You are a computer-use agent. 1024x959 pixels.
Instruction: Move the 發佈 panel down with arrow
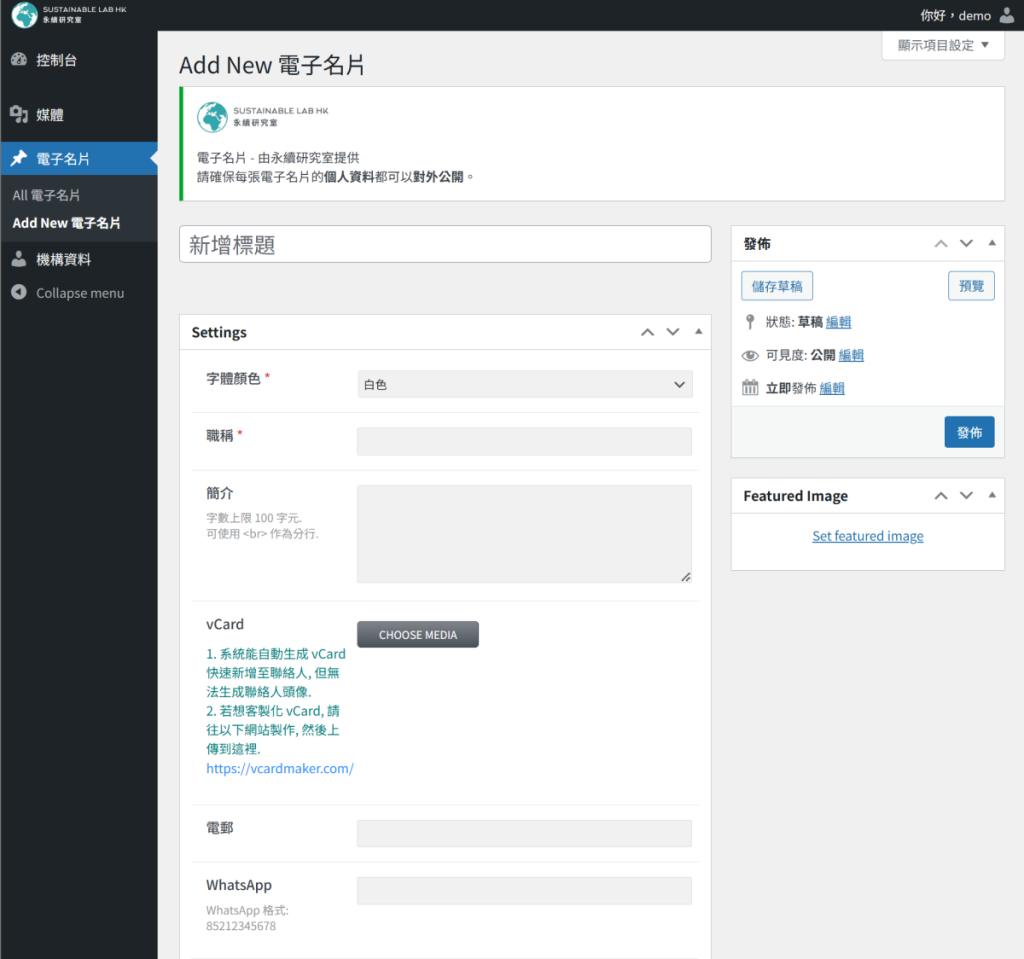(966, 243)
